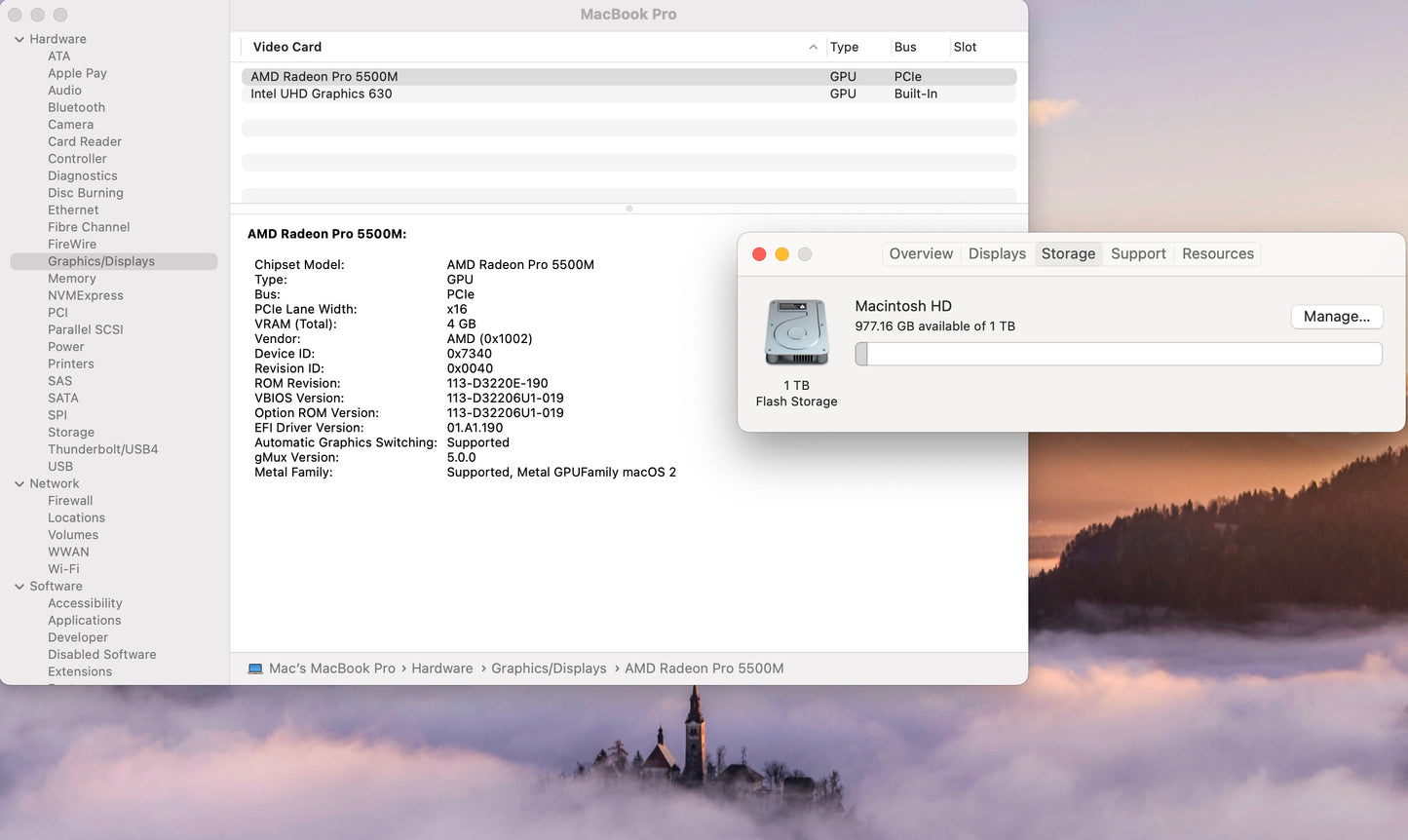Click the computer icon in the breadcrumb bar

click(255, 668)
